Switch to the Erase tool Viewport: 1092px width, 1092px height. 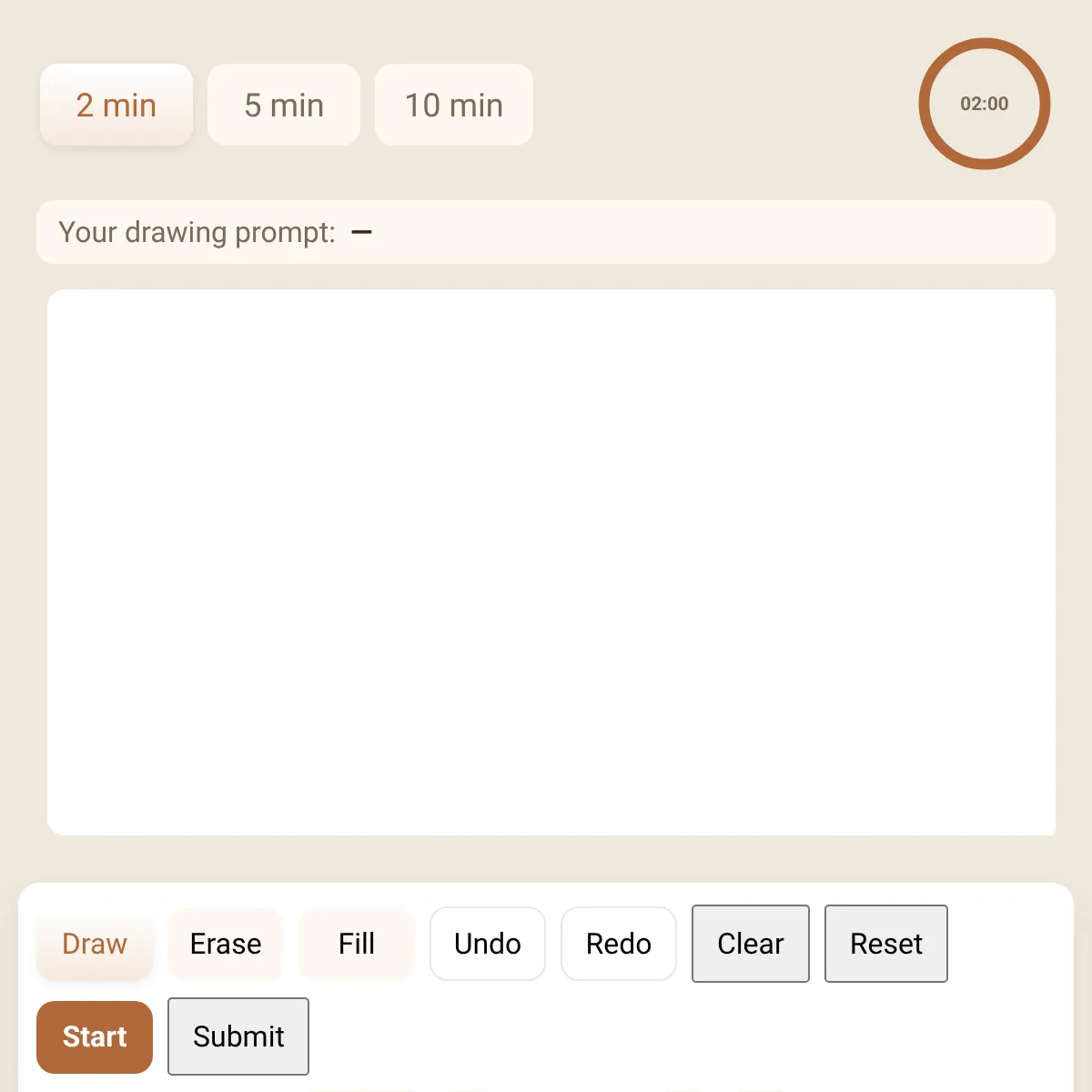226,944
